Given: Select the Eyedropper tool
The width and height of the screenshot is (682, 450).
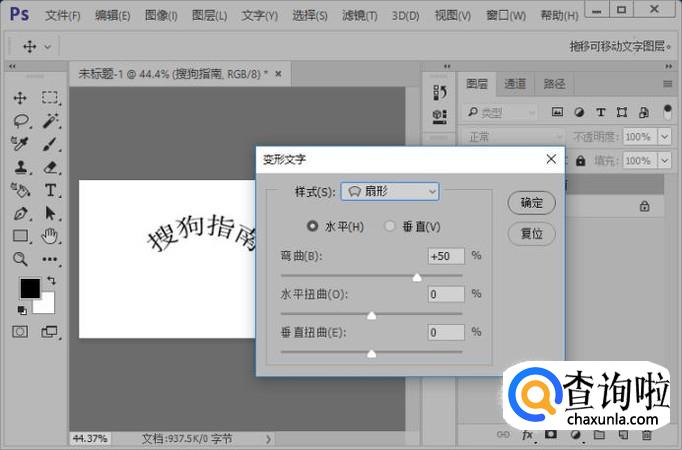Looking at the screenshot, I should click(20, 144).
